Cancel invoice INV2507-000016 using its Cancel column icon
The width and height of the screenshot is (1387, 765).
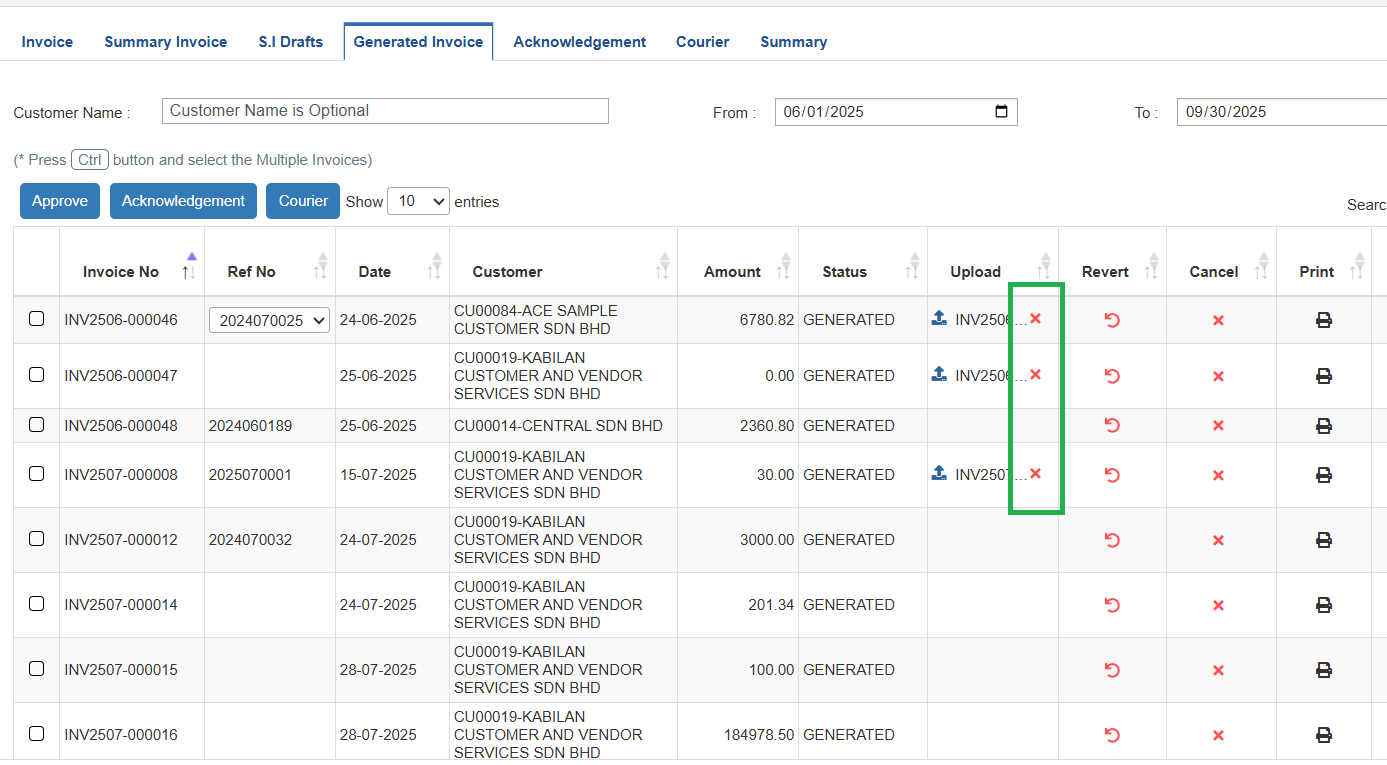click(x=1218, y=735)
